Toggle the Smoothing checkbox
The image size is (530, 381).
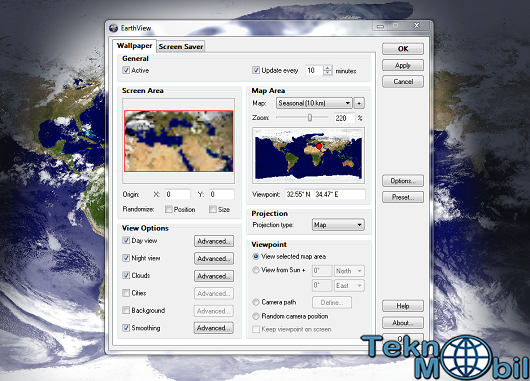tap(126, 328)
